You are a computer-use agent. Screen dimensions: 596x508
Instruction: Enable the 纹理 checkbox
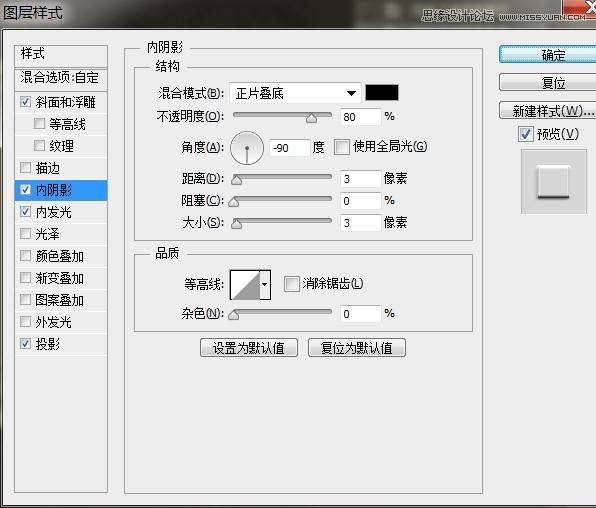(x=39, y=146)
